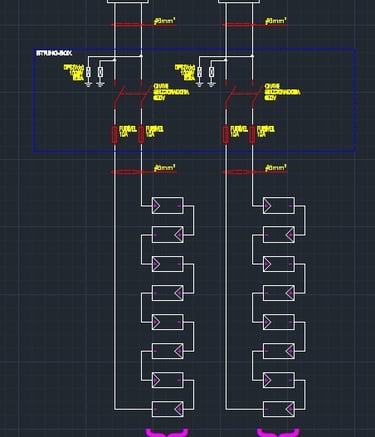
Task: Click the right circuit's outer DPS surge protector symbol
Action: [x=199, y=72]
